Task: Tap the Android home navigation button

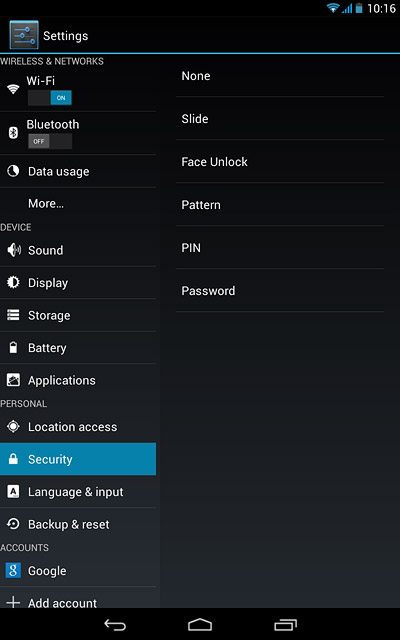Action: point(200,624)
